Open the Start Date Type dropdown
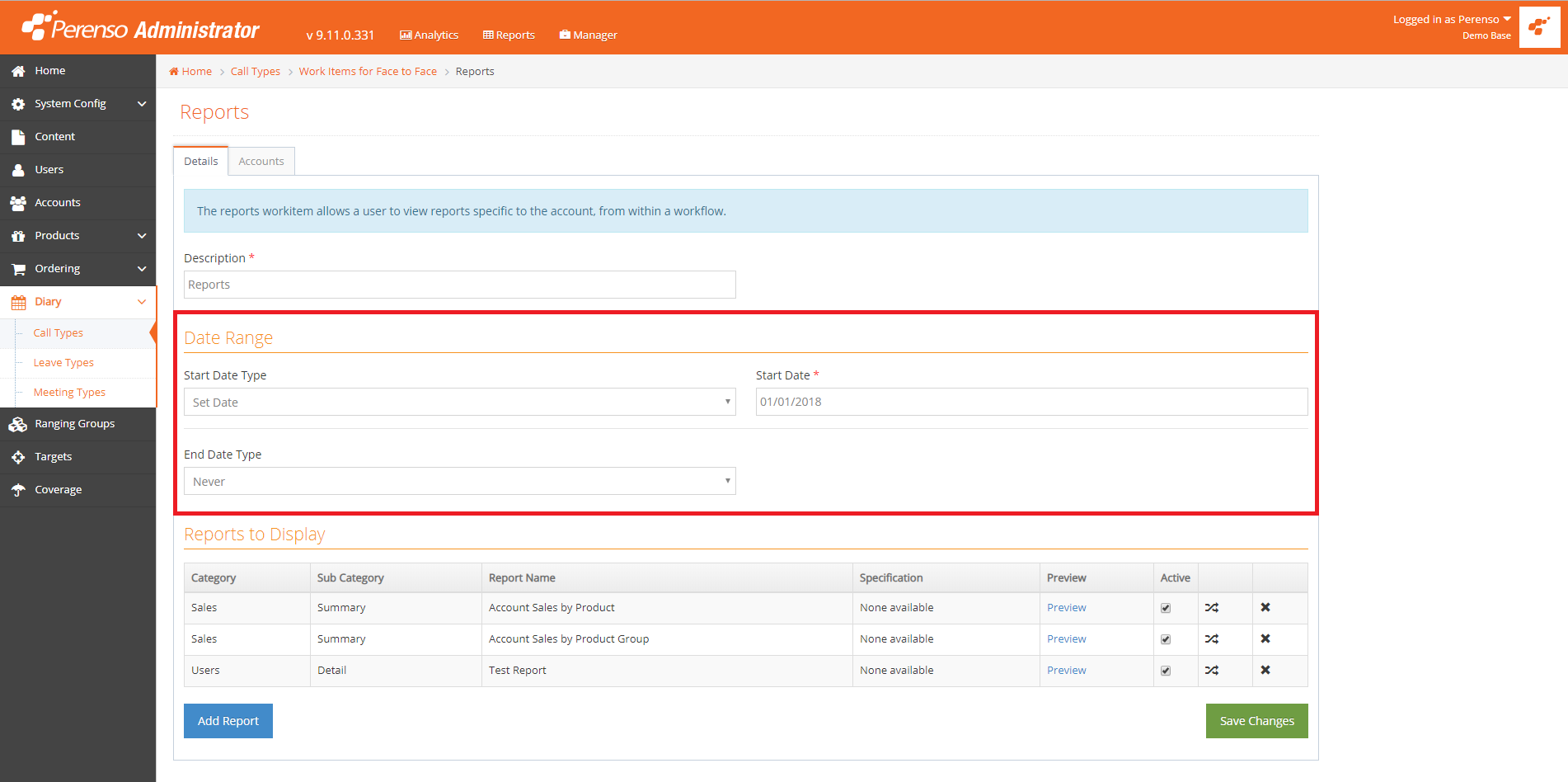 (x=459, y=402)
